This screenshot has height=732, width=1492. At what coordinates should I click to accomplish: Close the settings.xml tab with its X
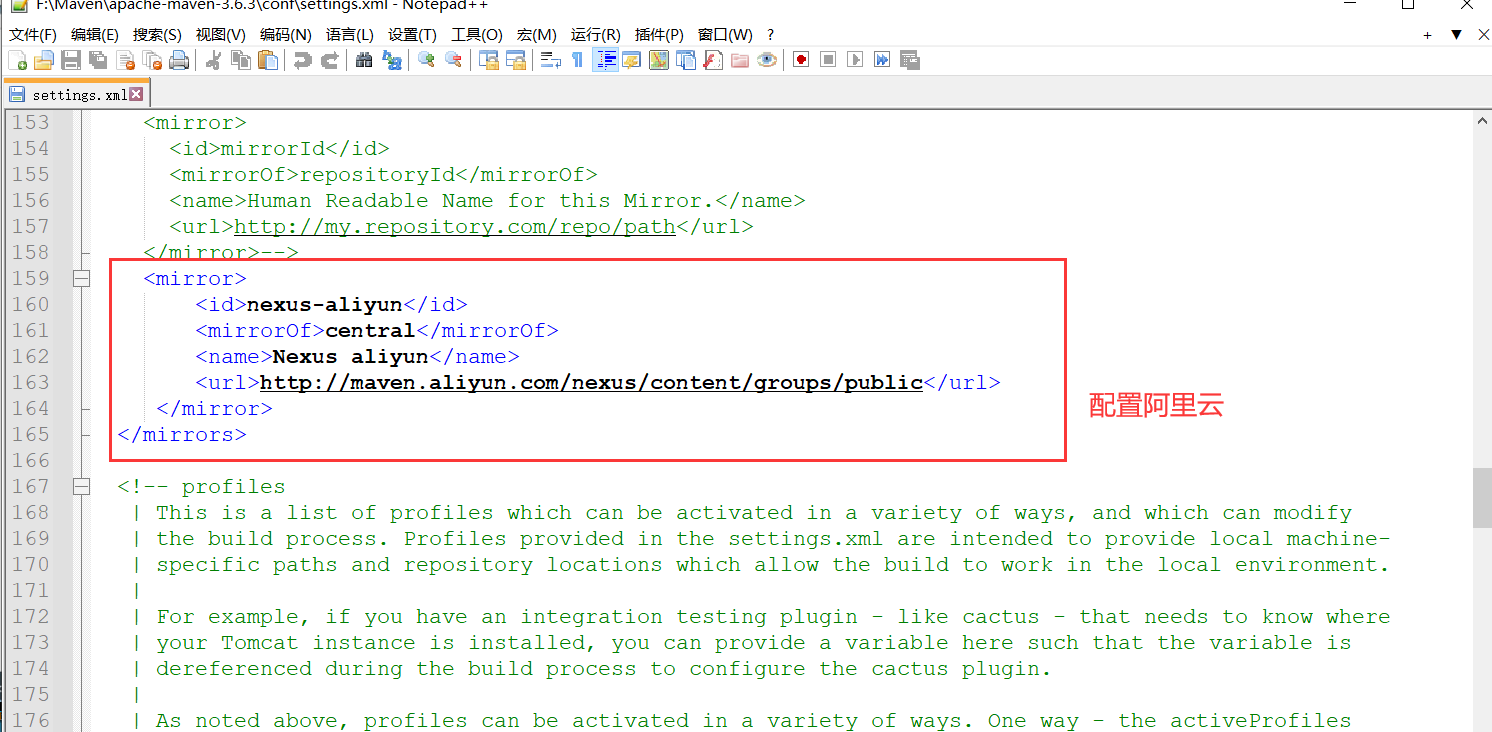tap(137, 94)
